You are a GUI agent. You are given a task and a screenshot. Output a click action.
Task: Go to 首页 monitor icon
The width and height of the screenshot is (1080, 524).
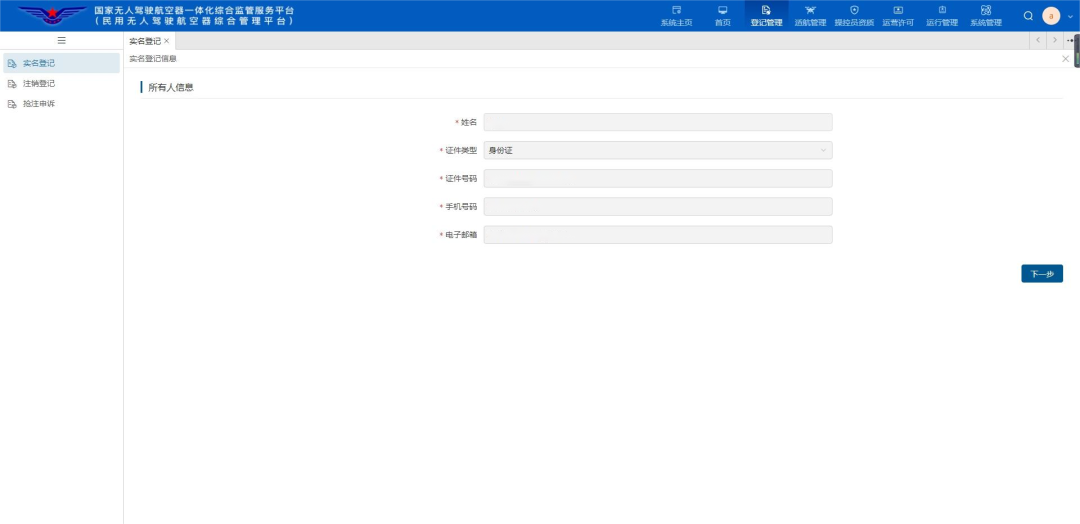[x=723, y=10]
